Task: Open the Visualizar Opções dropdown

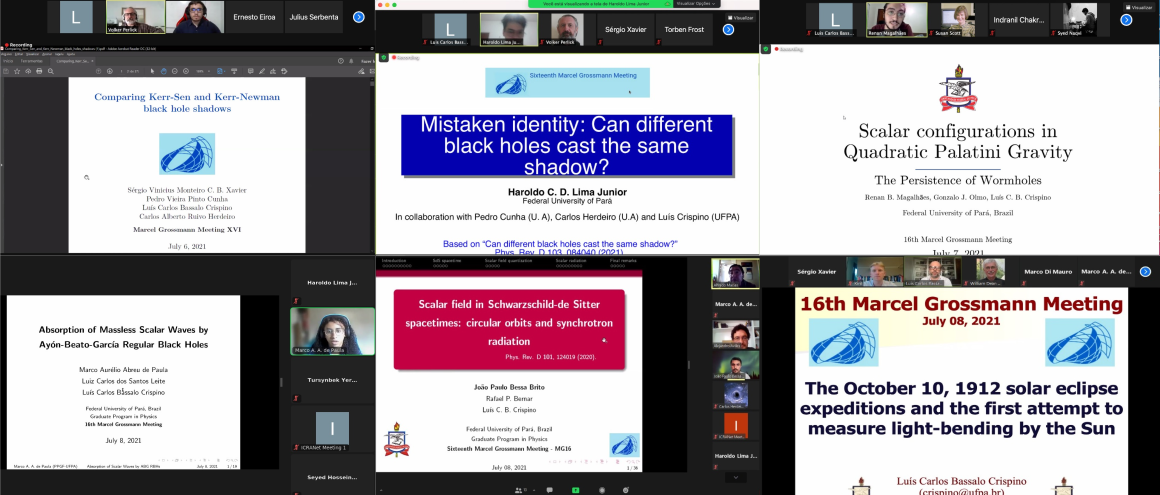Action: click(697, 4)
